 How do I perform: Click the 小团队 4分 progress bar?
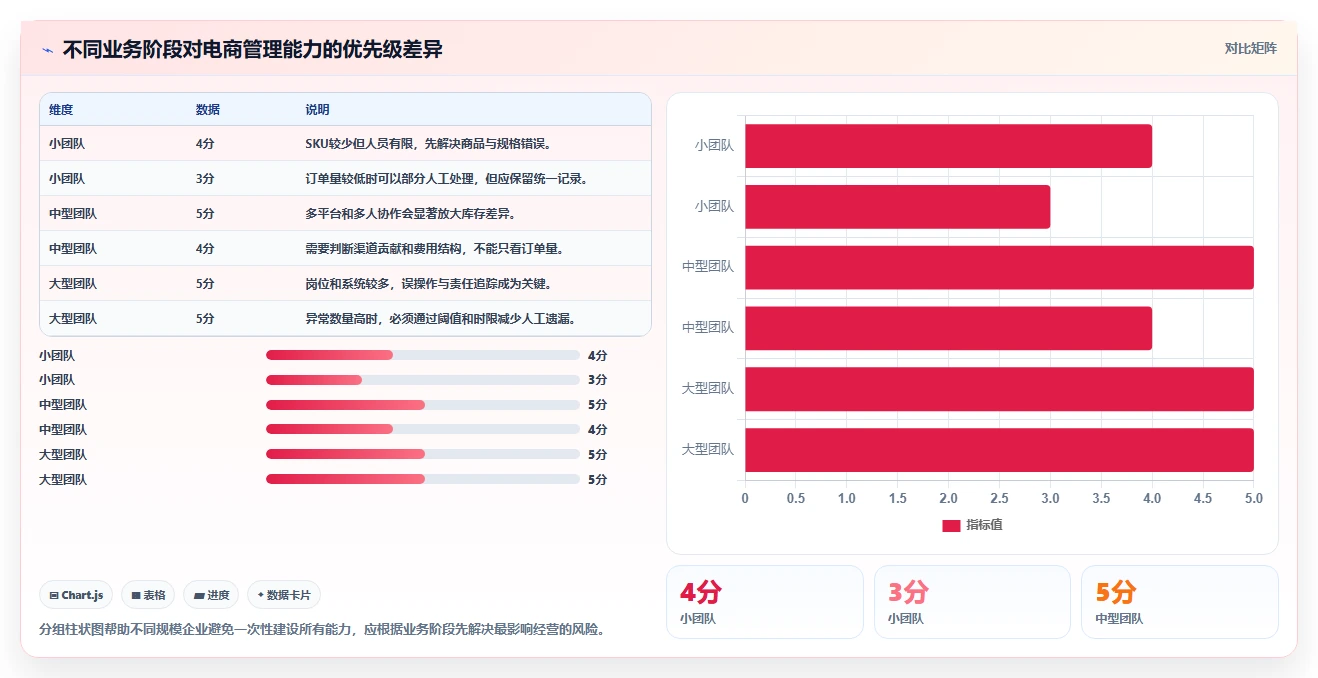(x=423, y=355)
